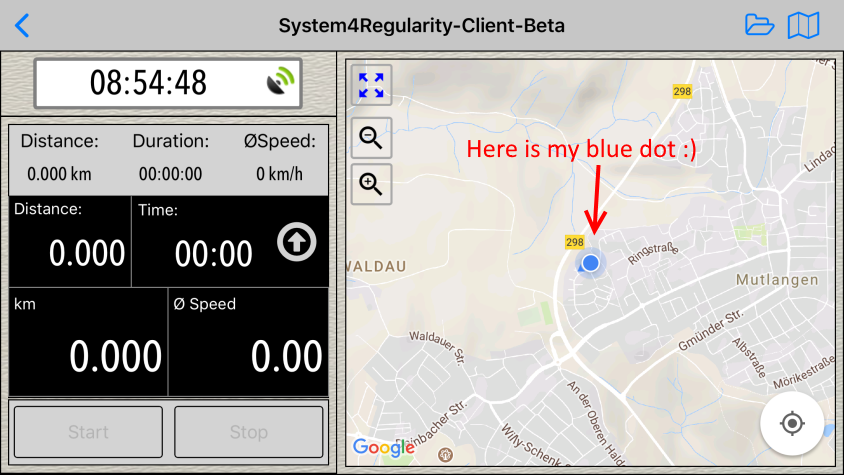
Task: Select the WALDAU area label
Action: click(x=377, y=266)
